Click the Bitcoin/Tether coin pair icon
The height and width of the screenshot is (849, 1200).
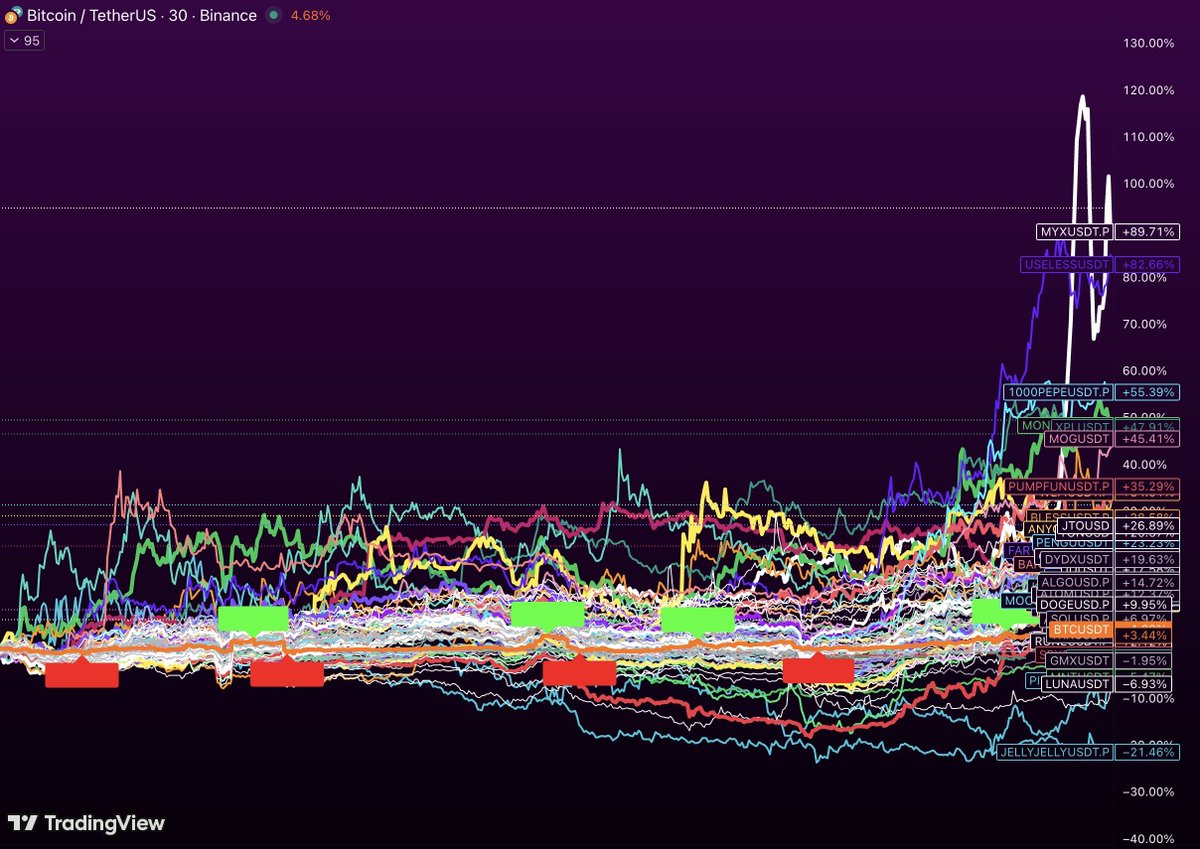click(x=14, y=16)
